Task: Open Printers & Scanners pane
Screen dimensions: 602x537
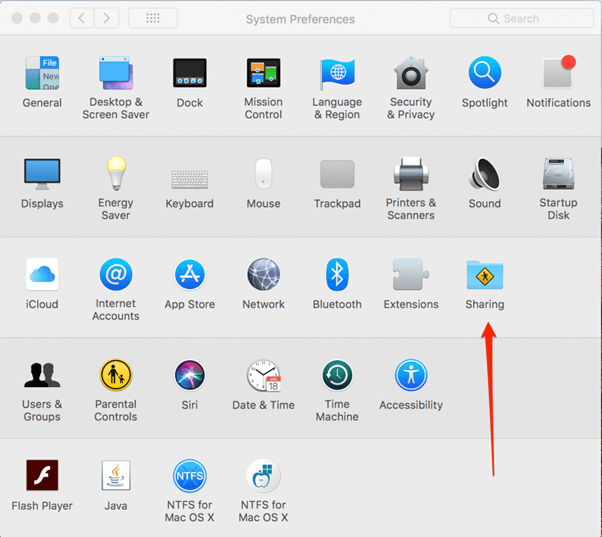Action: [x=411, y=174]
